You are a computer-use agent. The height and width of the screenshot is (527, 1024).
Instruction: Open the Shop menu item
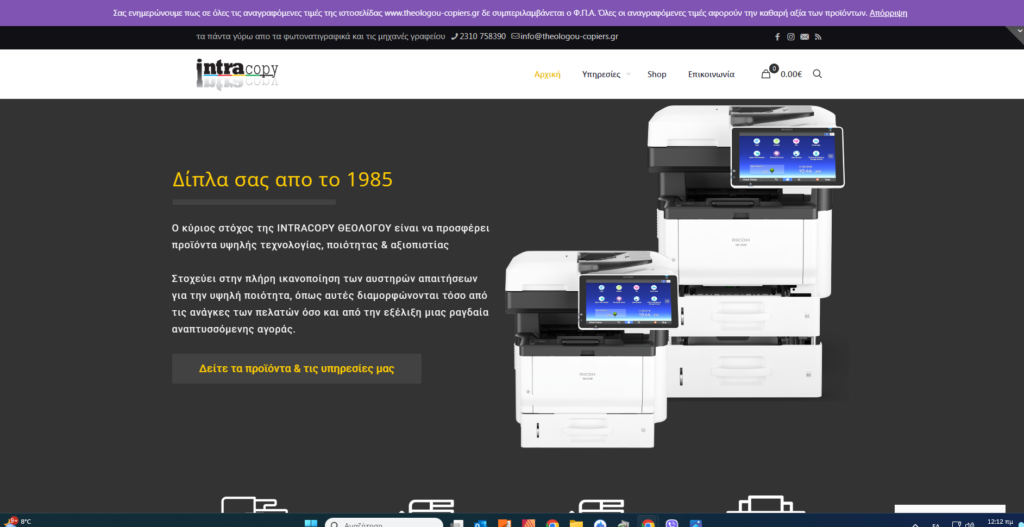657,74
